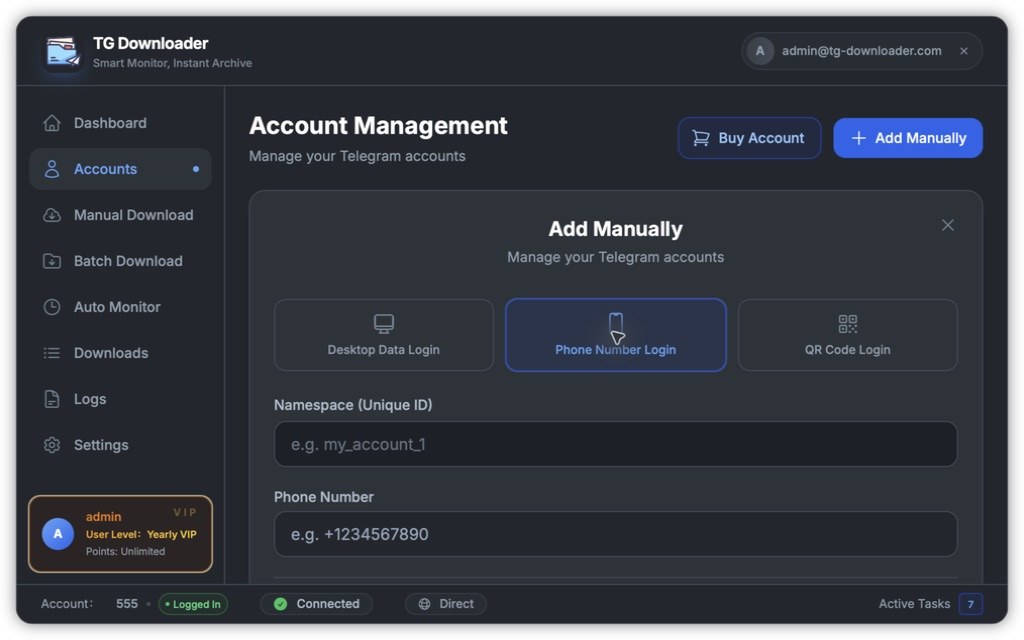Click the Logged In status badge
This screenshot has width=1024, height=640.
(193, 604)
